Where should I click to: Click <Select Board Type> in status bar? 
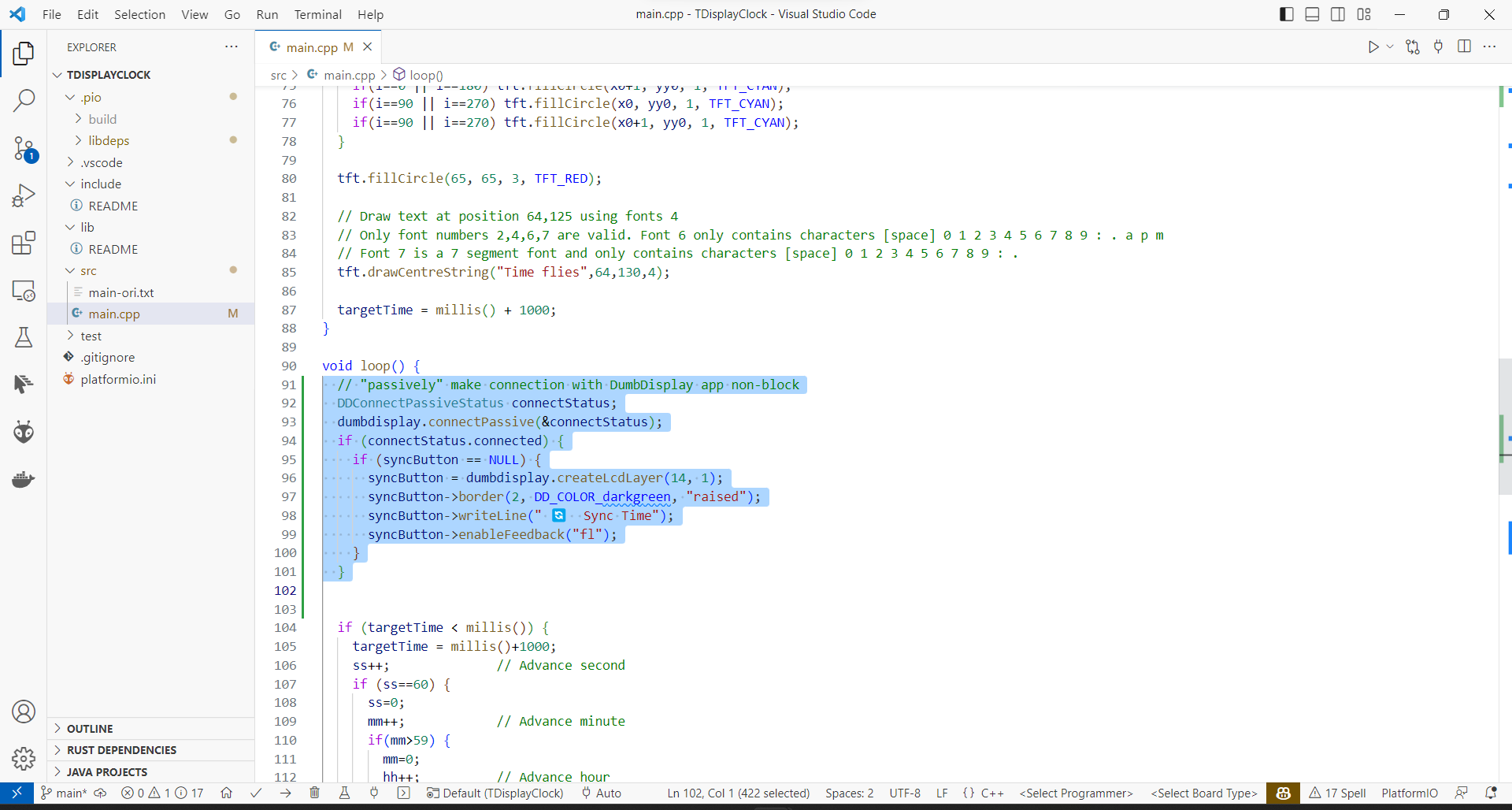pos(1204,793)
